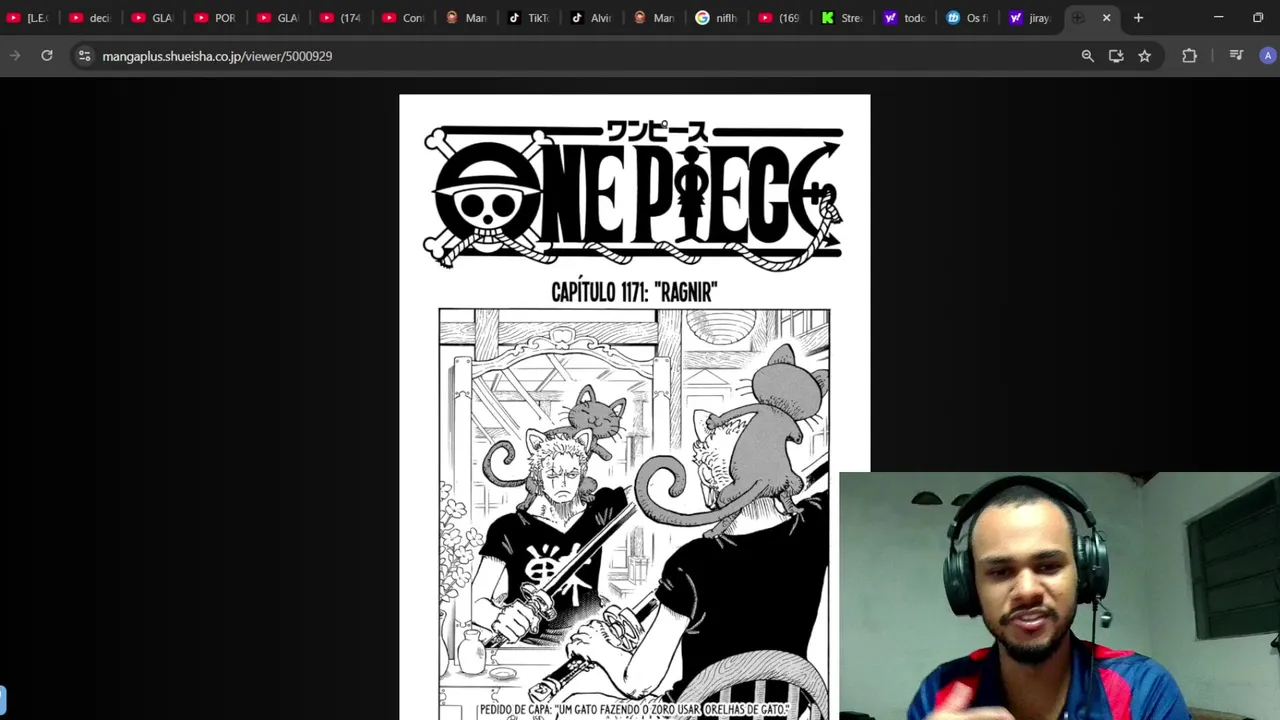The width and height of the screenshot is (1280, 720).
Task: Switch to the Kick "Stre" tab
Action: (x=842, y=18)
